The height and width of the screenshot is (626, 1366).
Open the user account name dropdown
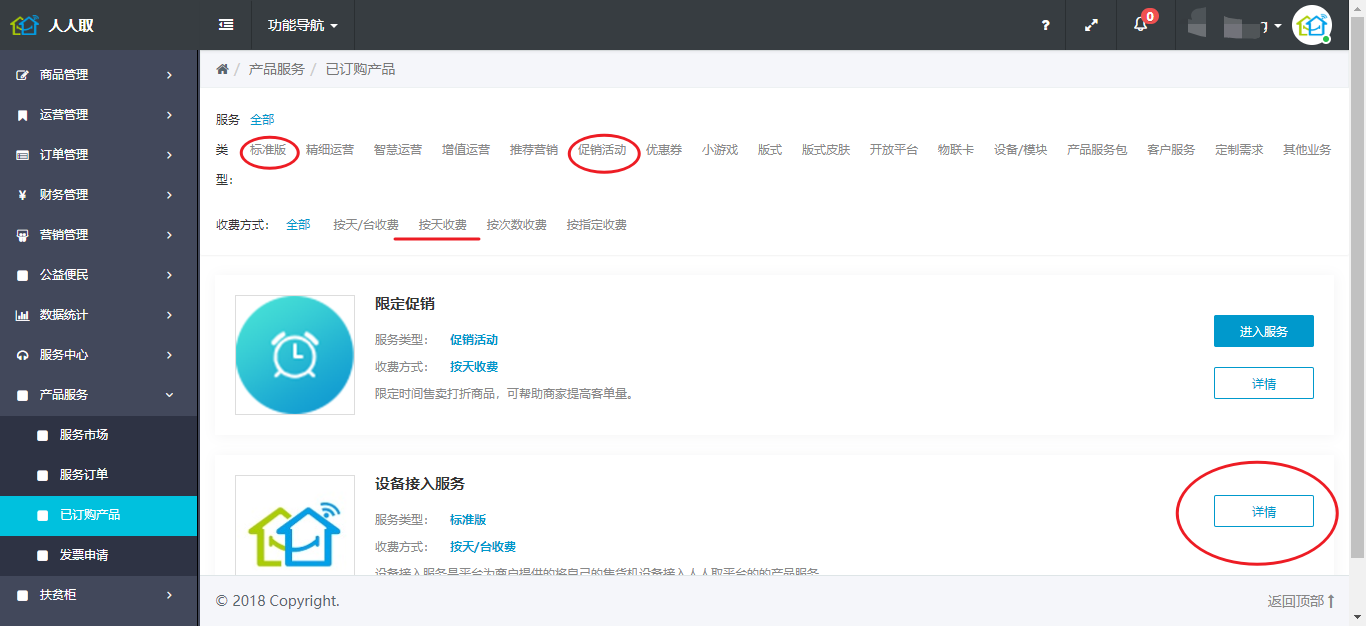tap(1233, 25)
